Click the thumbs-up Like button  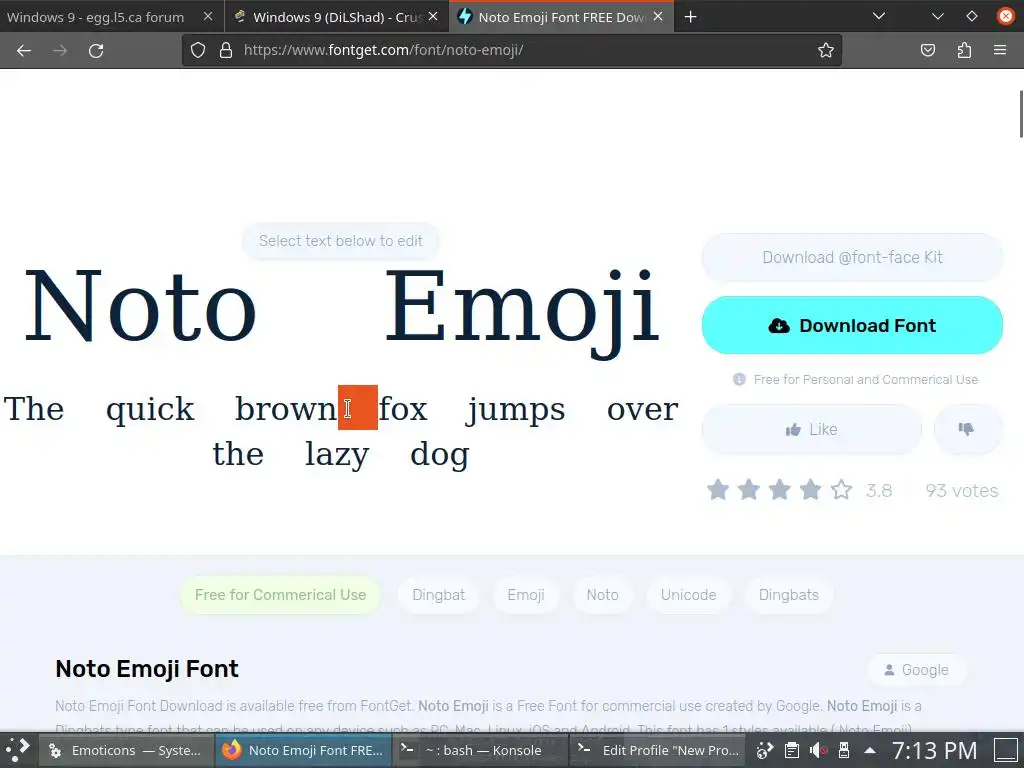(x=812, y=429)
